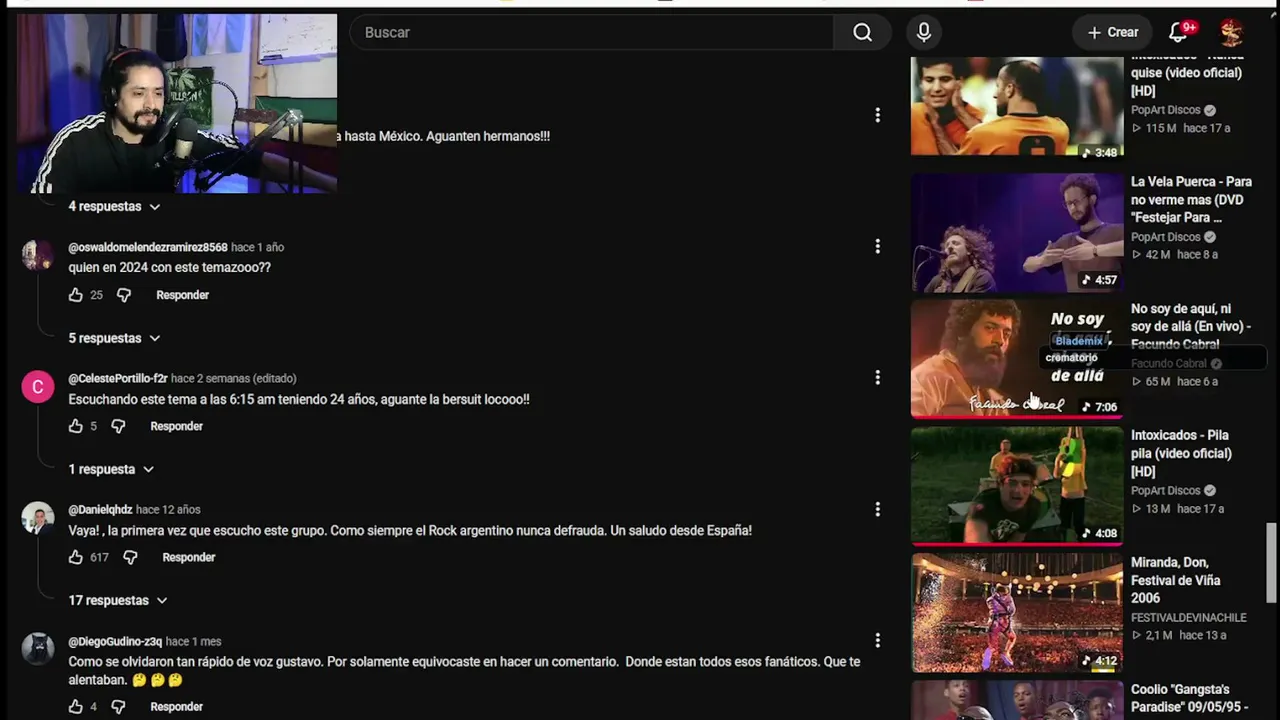Click the search magnifier button
The height and width of the screenshot is (720, 1280).
[862, 32]
